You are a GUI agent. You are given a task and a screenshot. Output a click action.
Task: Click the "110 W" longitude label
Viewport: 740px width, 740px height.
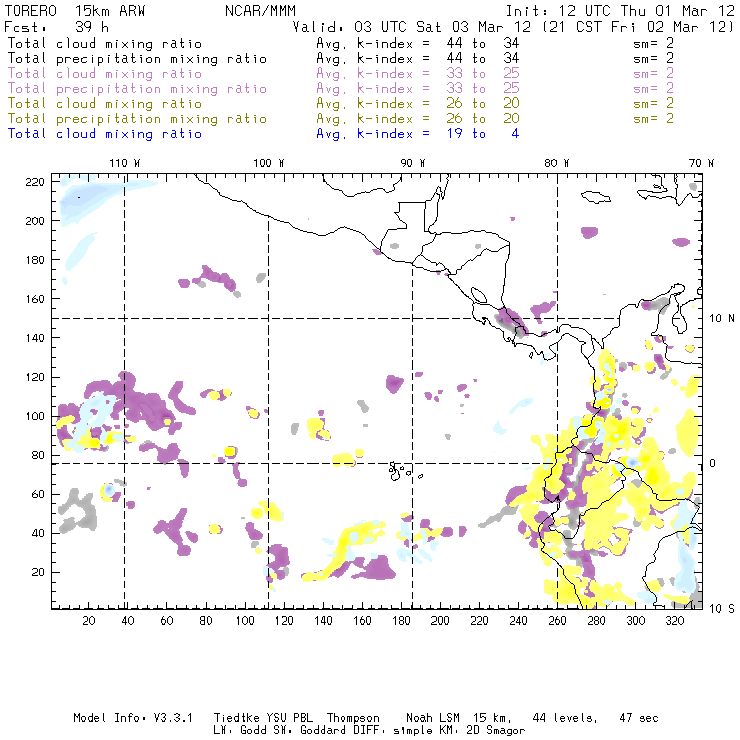click(x=124, y=163)
